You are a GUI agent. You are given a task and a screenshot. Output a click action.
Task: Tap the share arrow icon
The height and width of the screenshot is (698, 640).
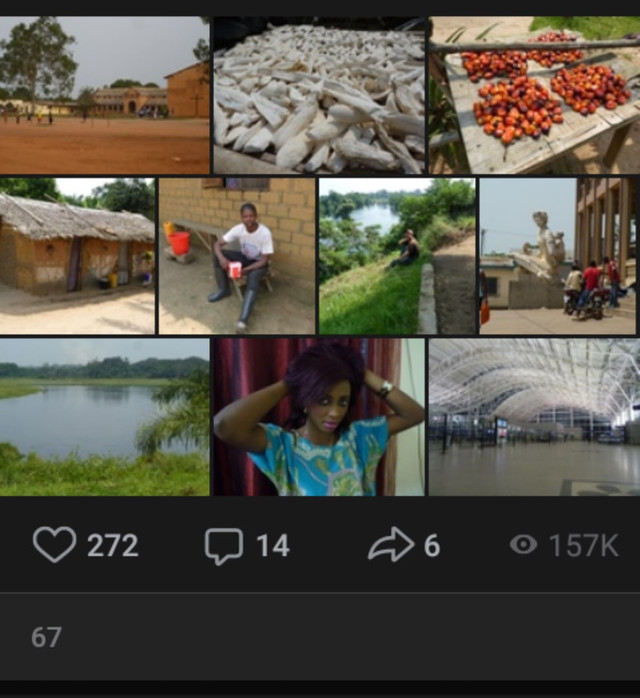(390, 545)
